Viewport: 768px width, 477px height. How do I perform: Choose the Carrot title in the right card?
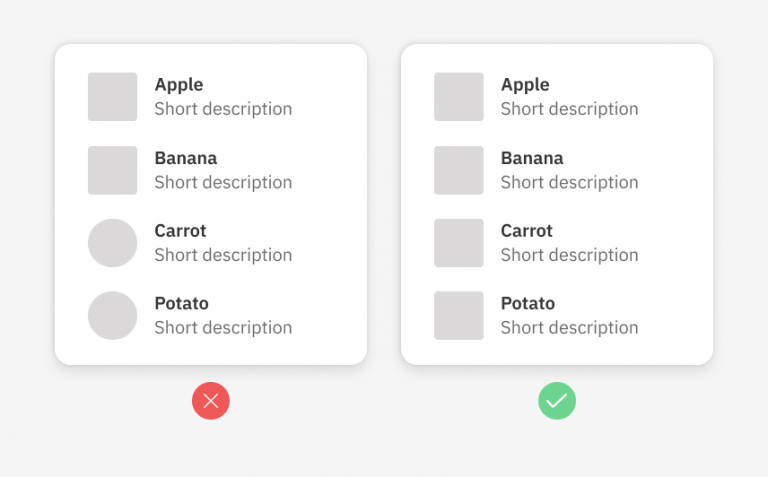(x=527, y=231)
